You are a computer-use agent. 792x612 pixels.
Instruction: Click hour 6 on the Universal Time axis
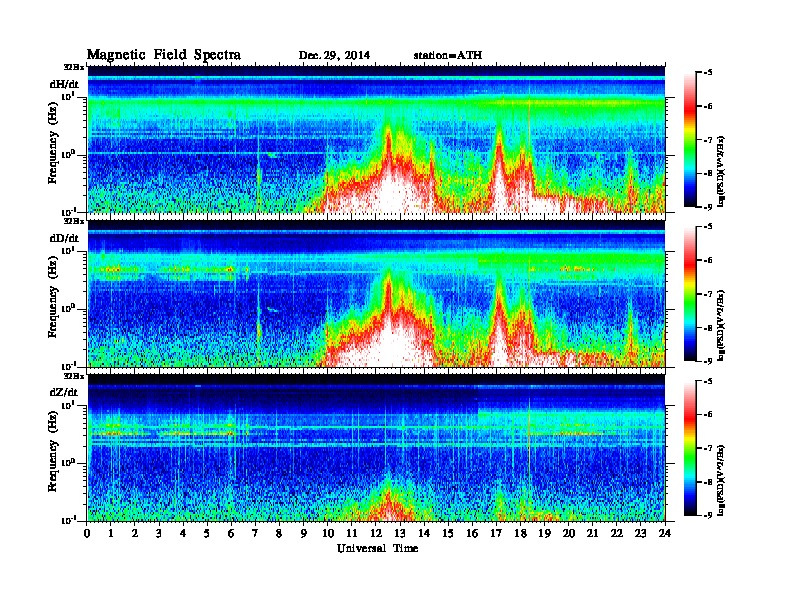click(232, 533)
